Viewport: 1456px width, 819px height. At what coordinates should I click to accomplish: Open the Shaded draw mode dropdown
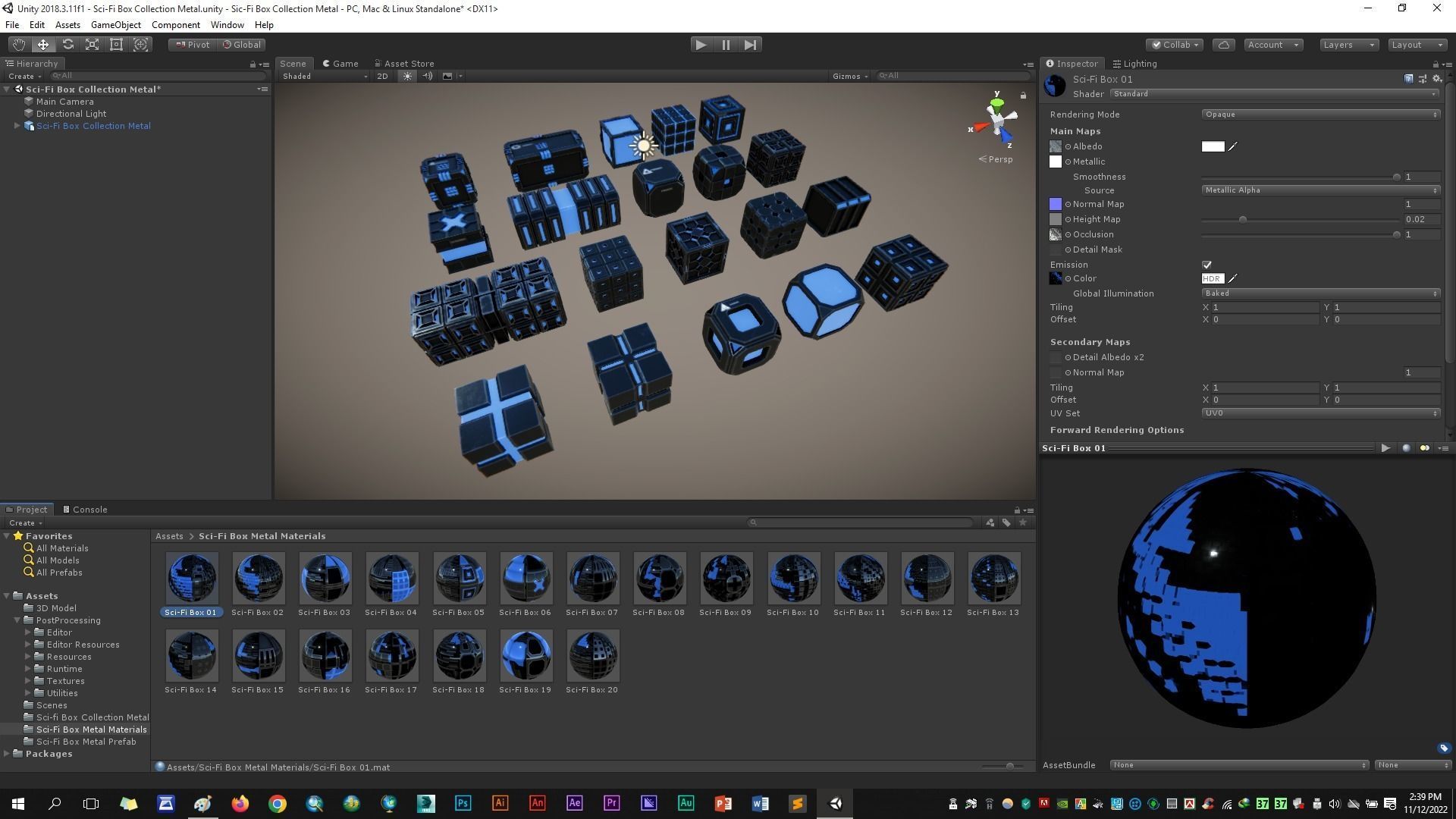324,76
